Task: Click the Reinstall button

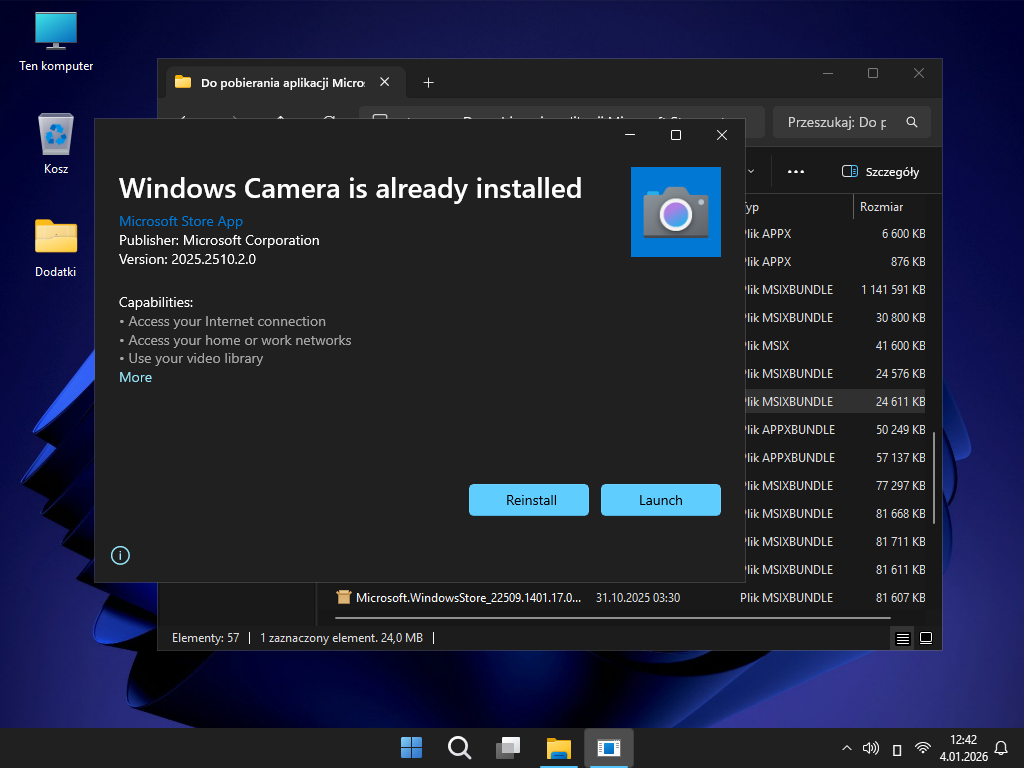Action: (531, 500)
